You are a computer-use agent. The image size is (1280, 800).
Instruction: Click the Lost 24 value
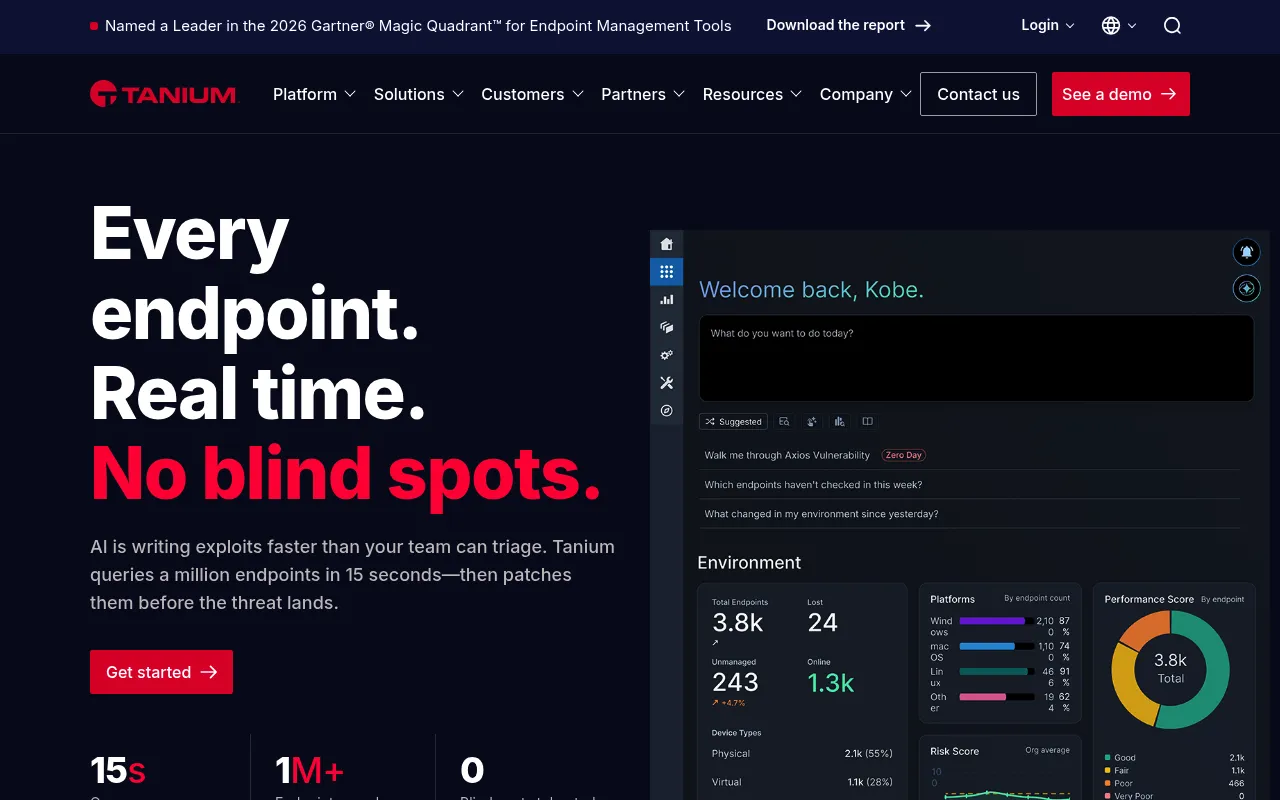822,623
